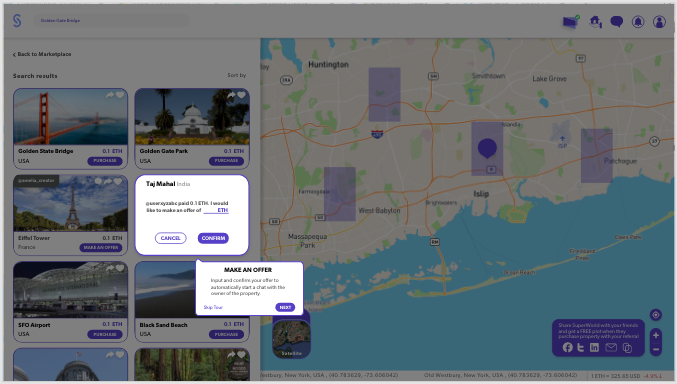Purchase the Black Sand Beach property
The height and width of the screenshot is (384, 677).
point(226,334)
